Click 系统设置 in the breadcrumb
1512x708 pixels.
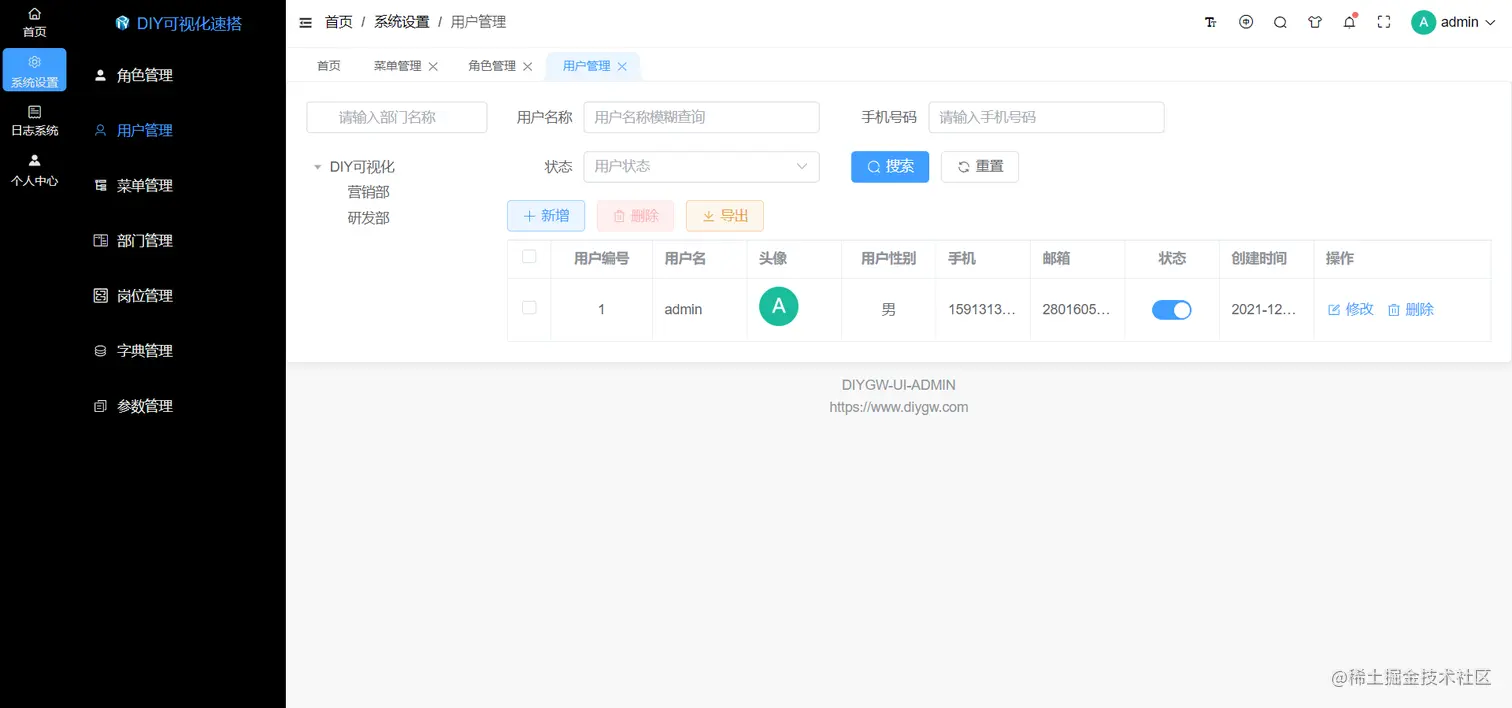[x=402, y=22]
